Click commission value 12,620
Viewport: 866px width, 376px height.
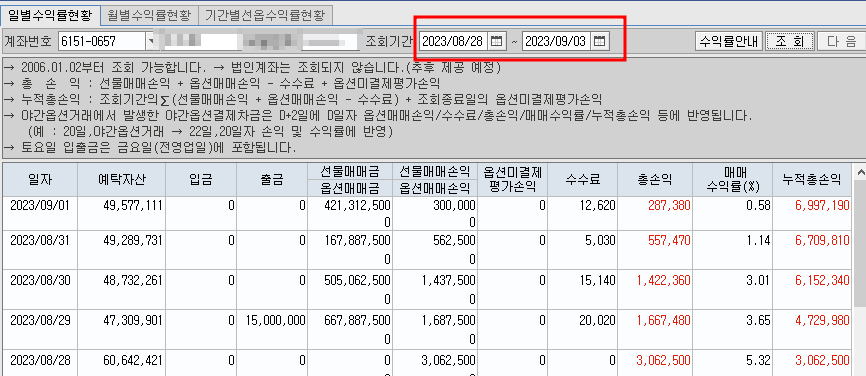pyautogui.click(x=598, y=205)
